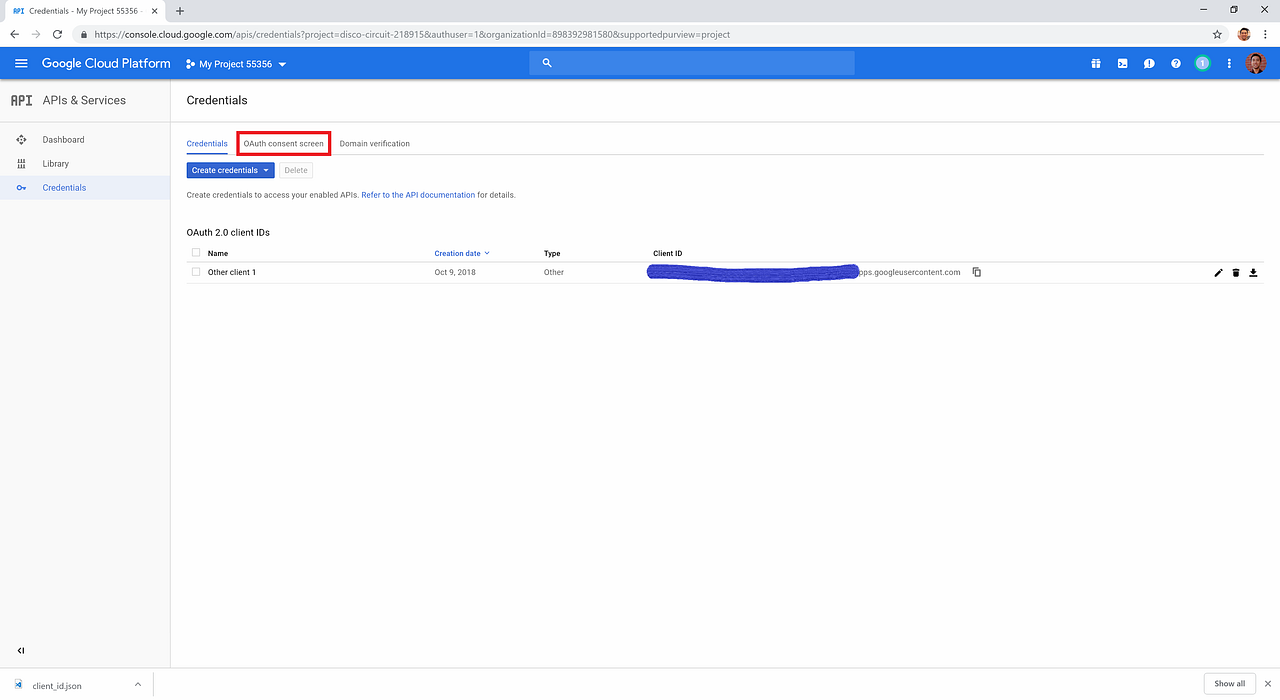Open the navigation hamburger menu
Image resolution: width=1280 pixels, height=700 pixels.
pos(20,62)
